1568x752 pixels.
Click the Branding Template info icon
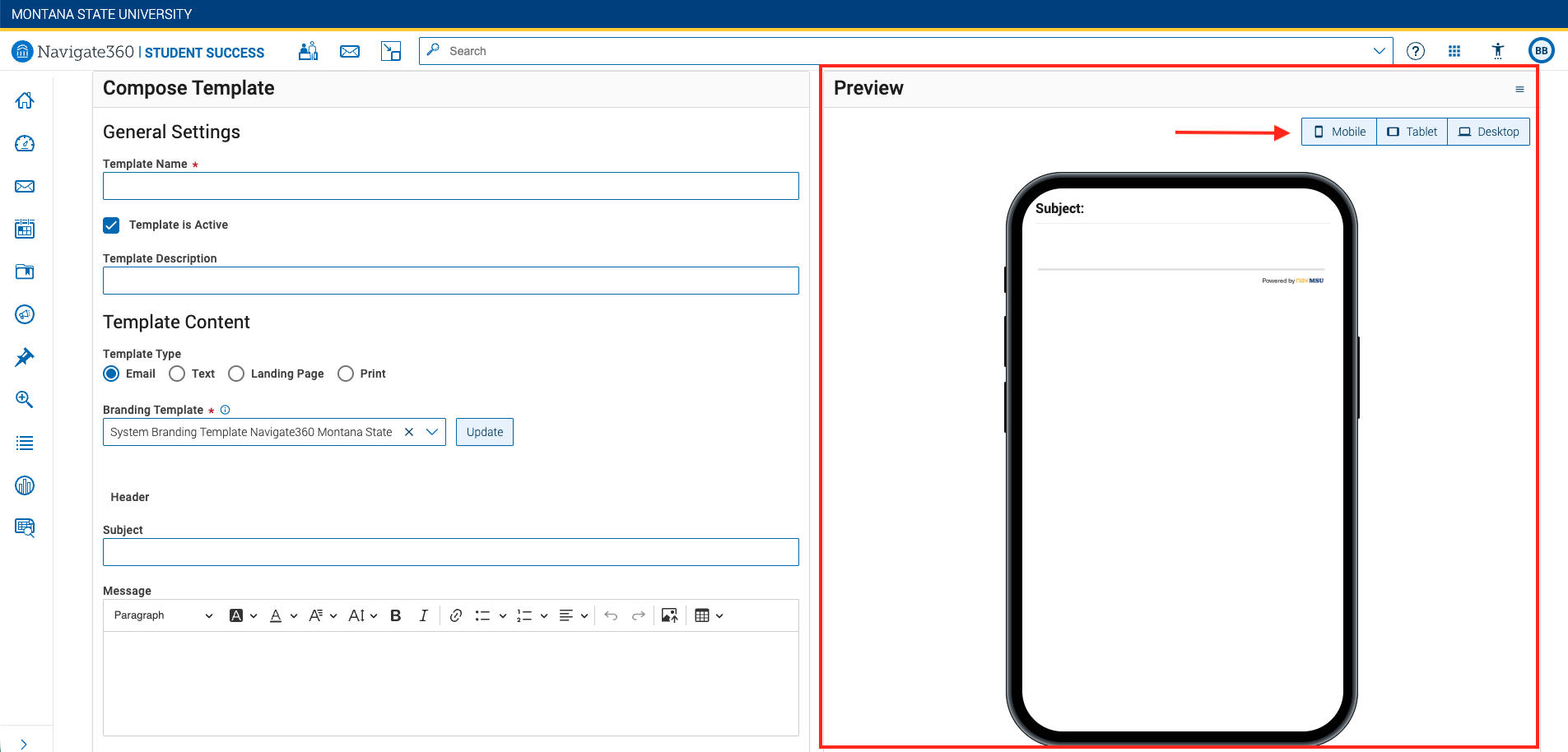[x=226, y=410]
